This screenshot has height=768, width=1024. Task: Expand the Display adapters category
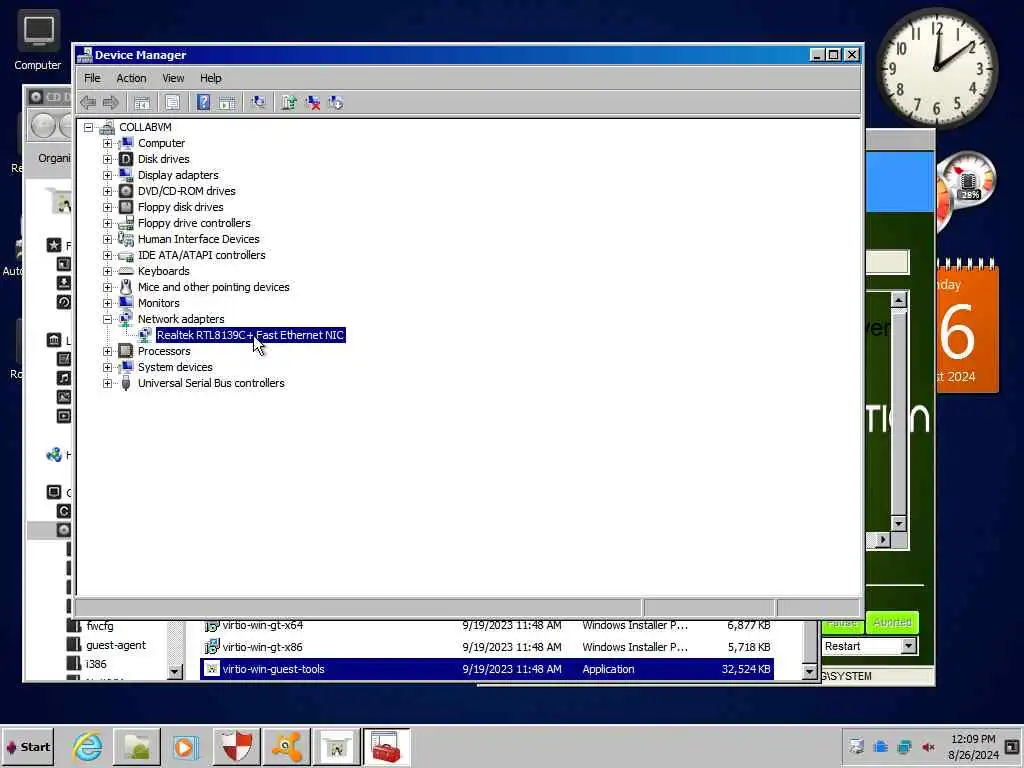point(108,175)
